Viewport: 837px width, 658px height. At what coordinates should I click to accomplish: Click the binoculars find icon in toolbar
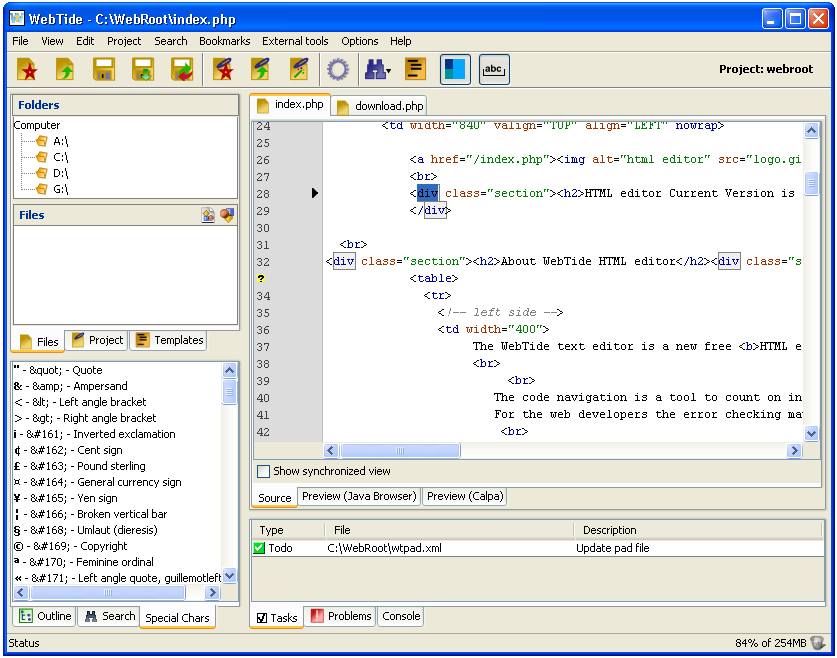tap(375, 69)
